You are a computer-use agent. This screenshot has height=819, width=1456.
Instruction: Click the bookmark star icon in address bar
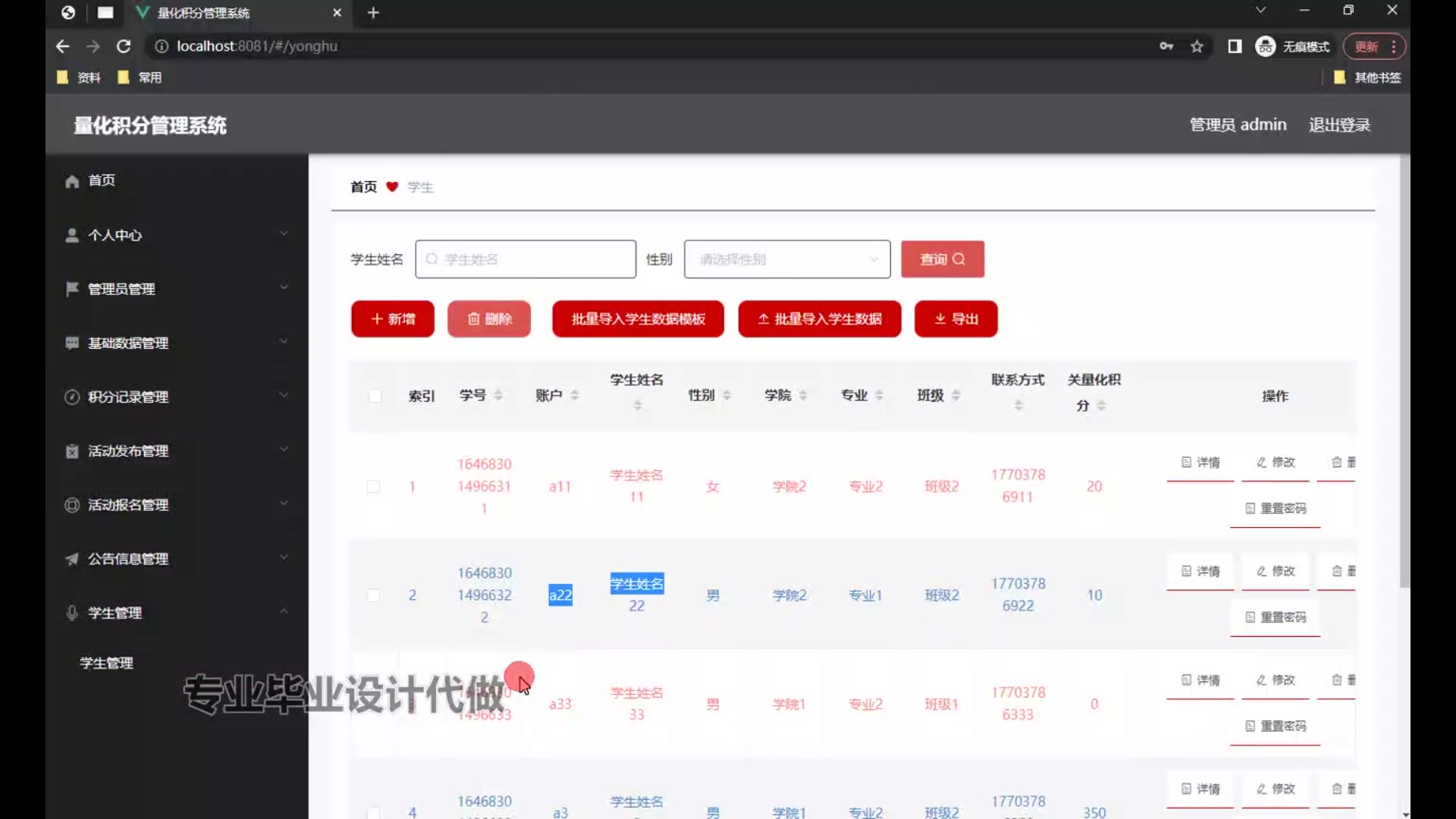(x=1197, y=46)
